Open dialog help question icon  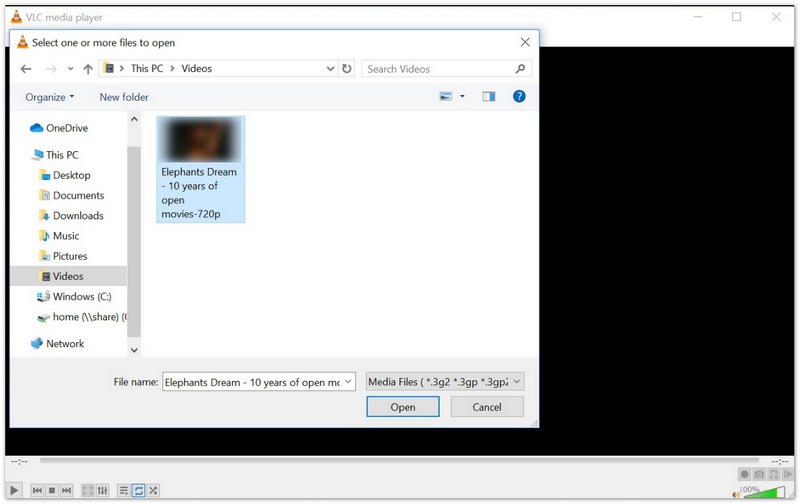[x=519, y=96]
